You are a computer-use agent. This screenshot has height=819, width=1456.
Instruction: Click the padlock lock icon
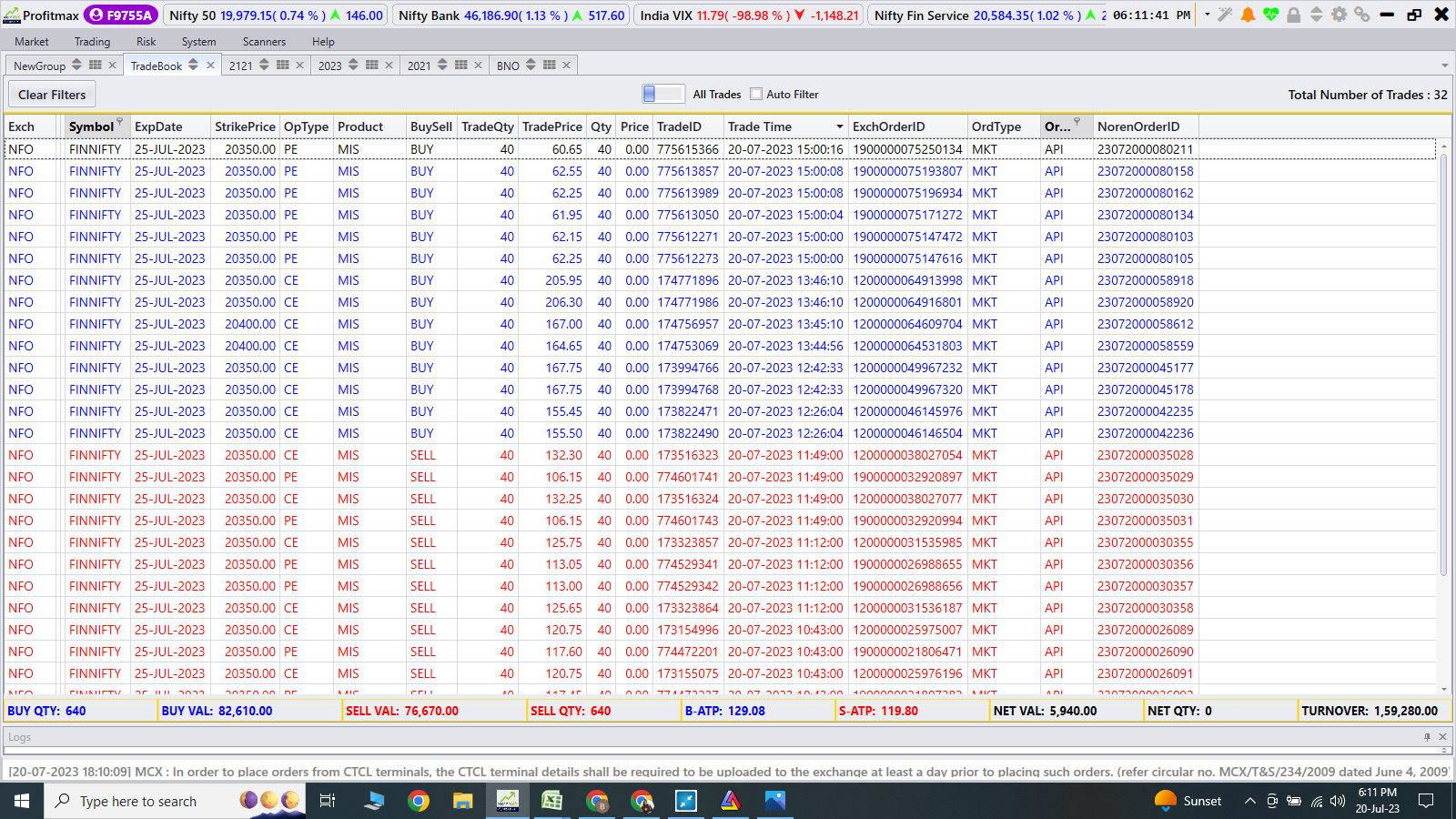[x=1293, y=15]
